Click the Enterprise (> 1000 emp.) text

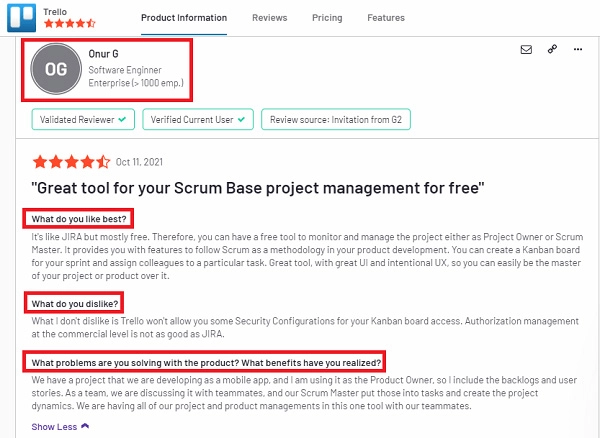coord(136,83)
